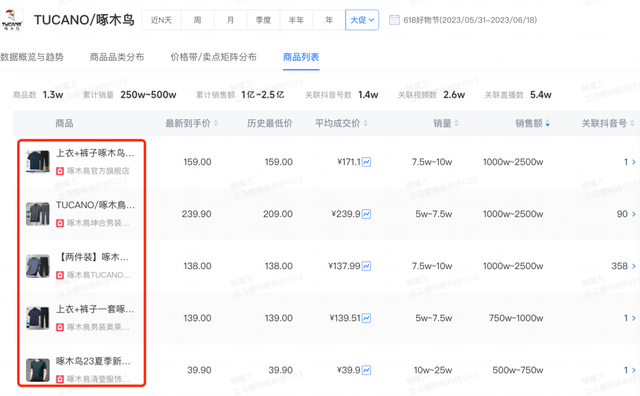
Task: Expand linked accounts arrow in 上衣+裤子一套 row
Action: click(x=633, y=318)
